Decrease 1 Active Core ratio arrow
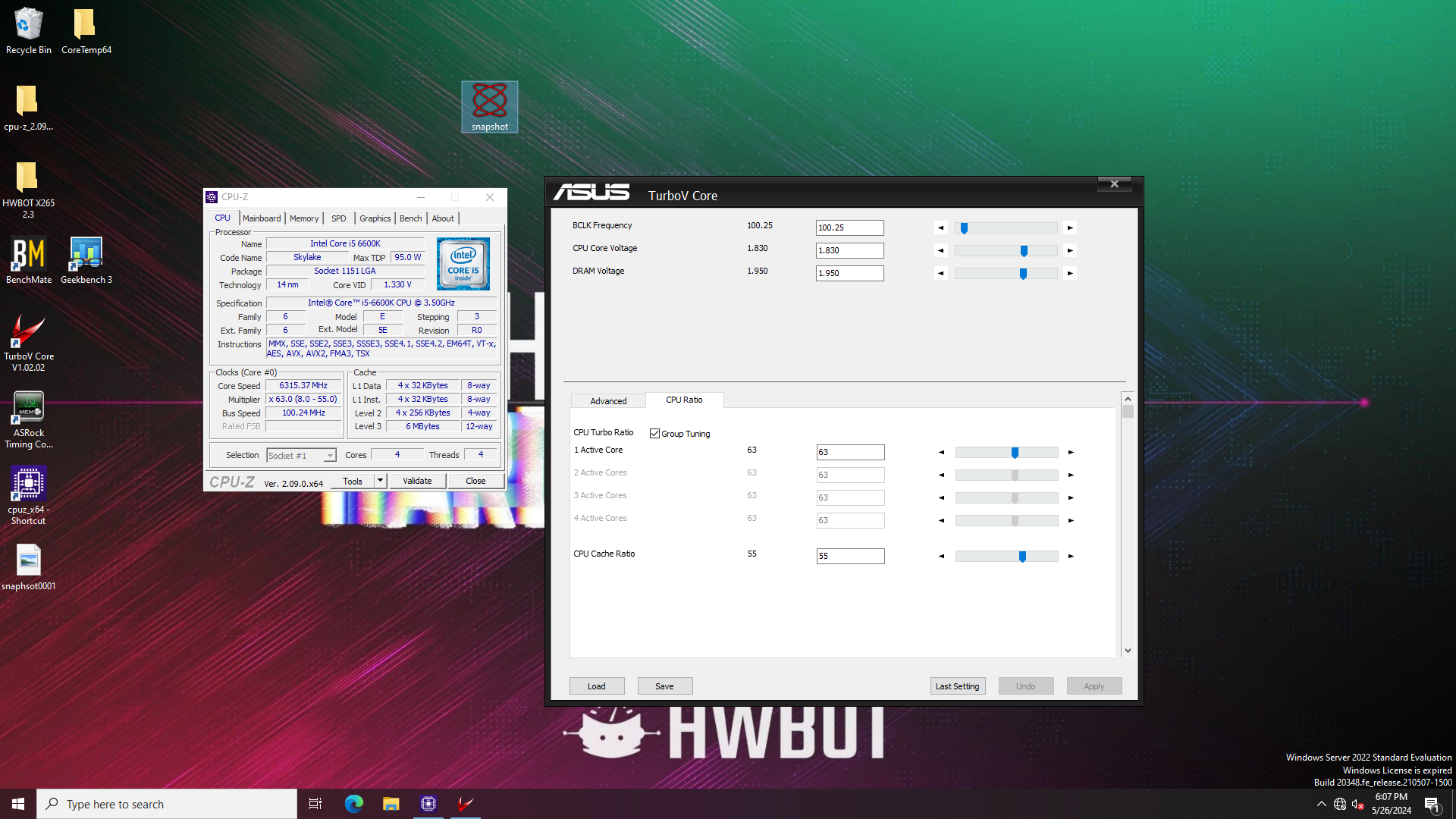This screenshot has height=819, width=1456. (942, 452)
